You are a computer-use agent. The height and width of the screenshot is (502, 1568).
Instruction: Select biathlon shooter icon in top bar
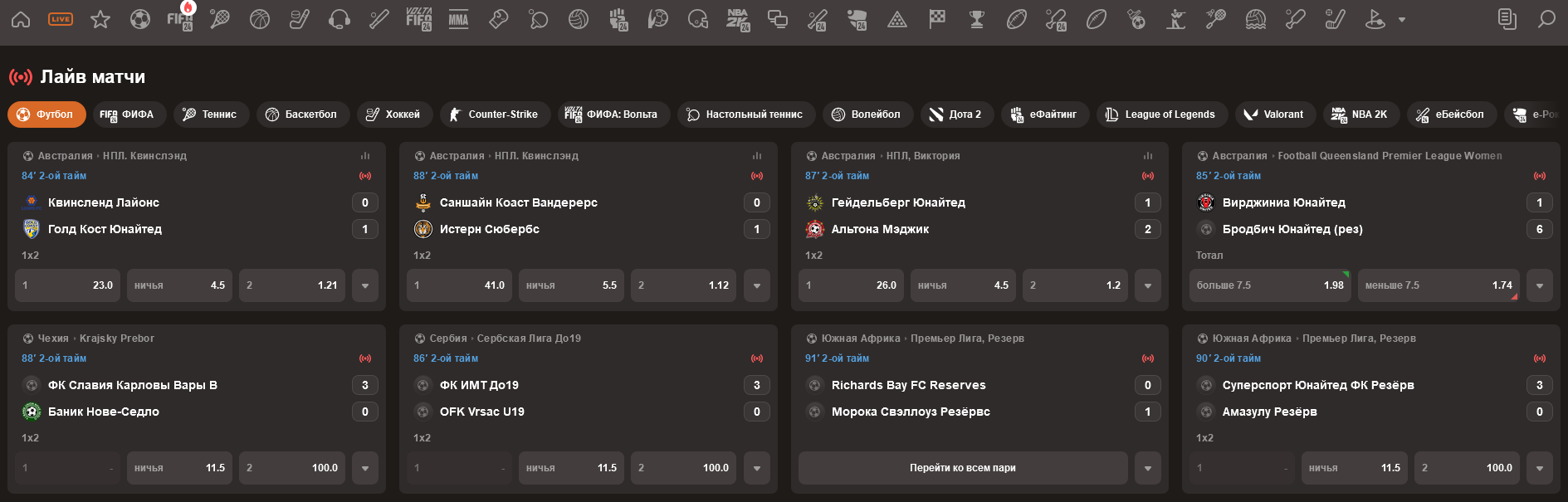click(1175, 19)
